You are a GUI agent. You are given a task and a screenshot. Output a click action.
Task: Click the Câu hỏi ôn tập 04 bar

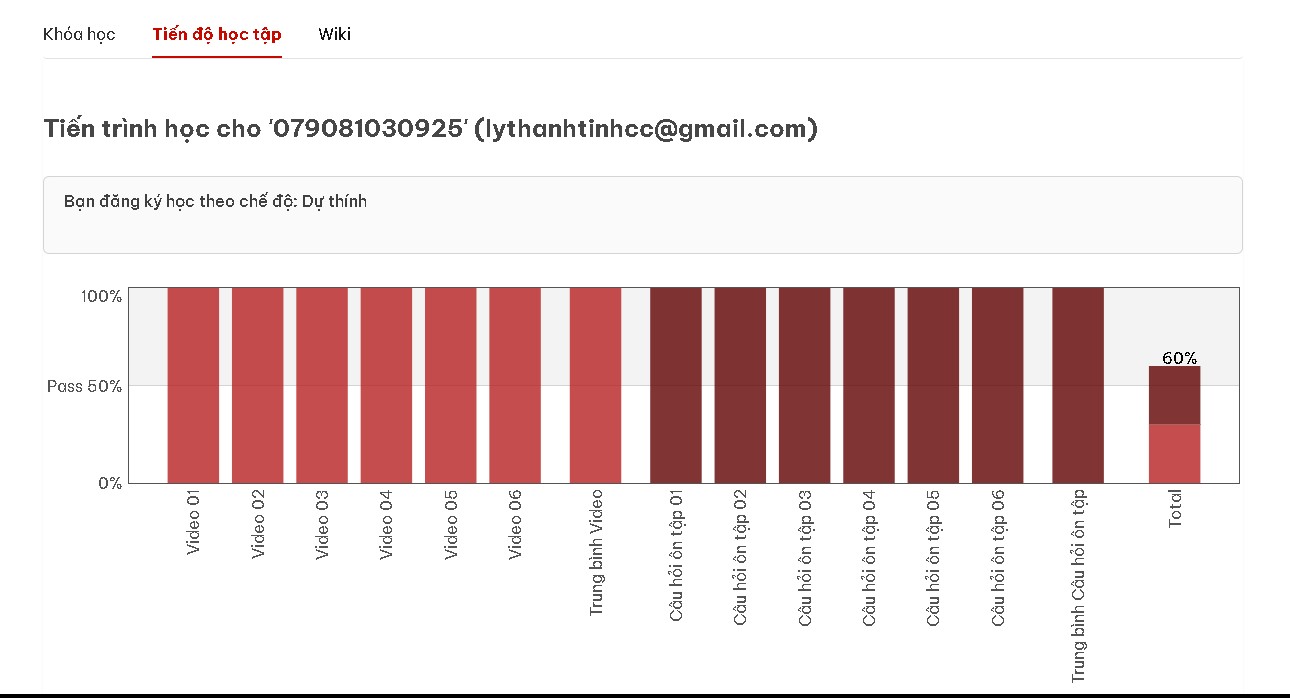(x=869, y=385)
